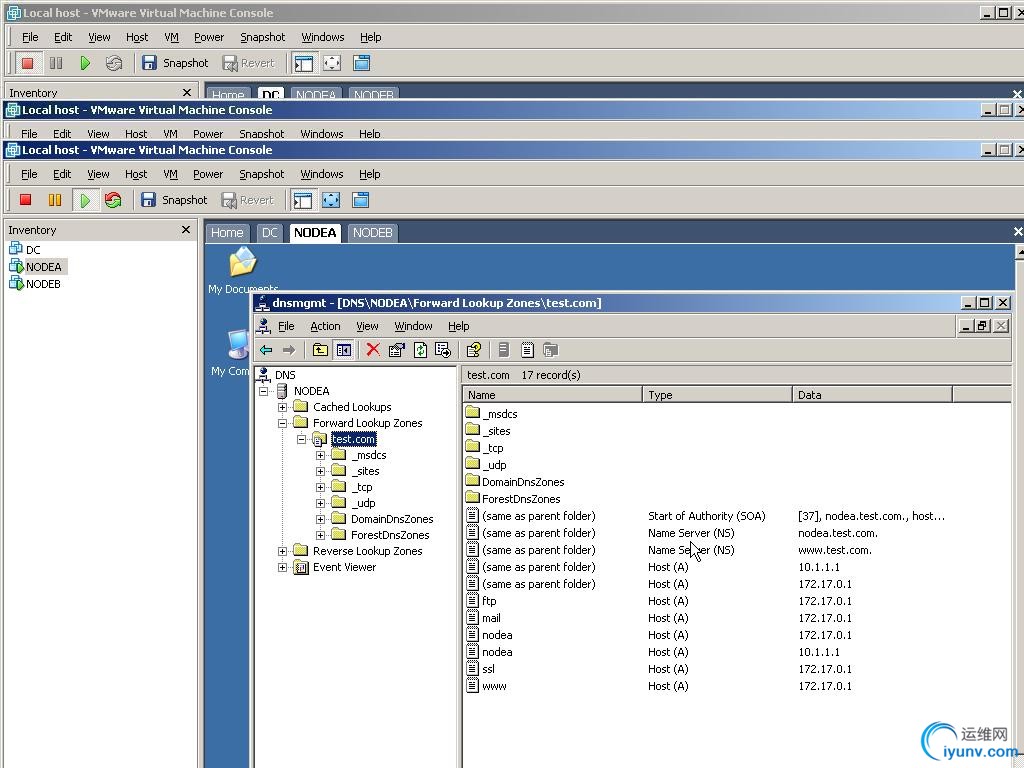
Task: Open the Action menu in dnsmgmt
Action: point(325,326)
